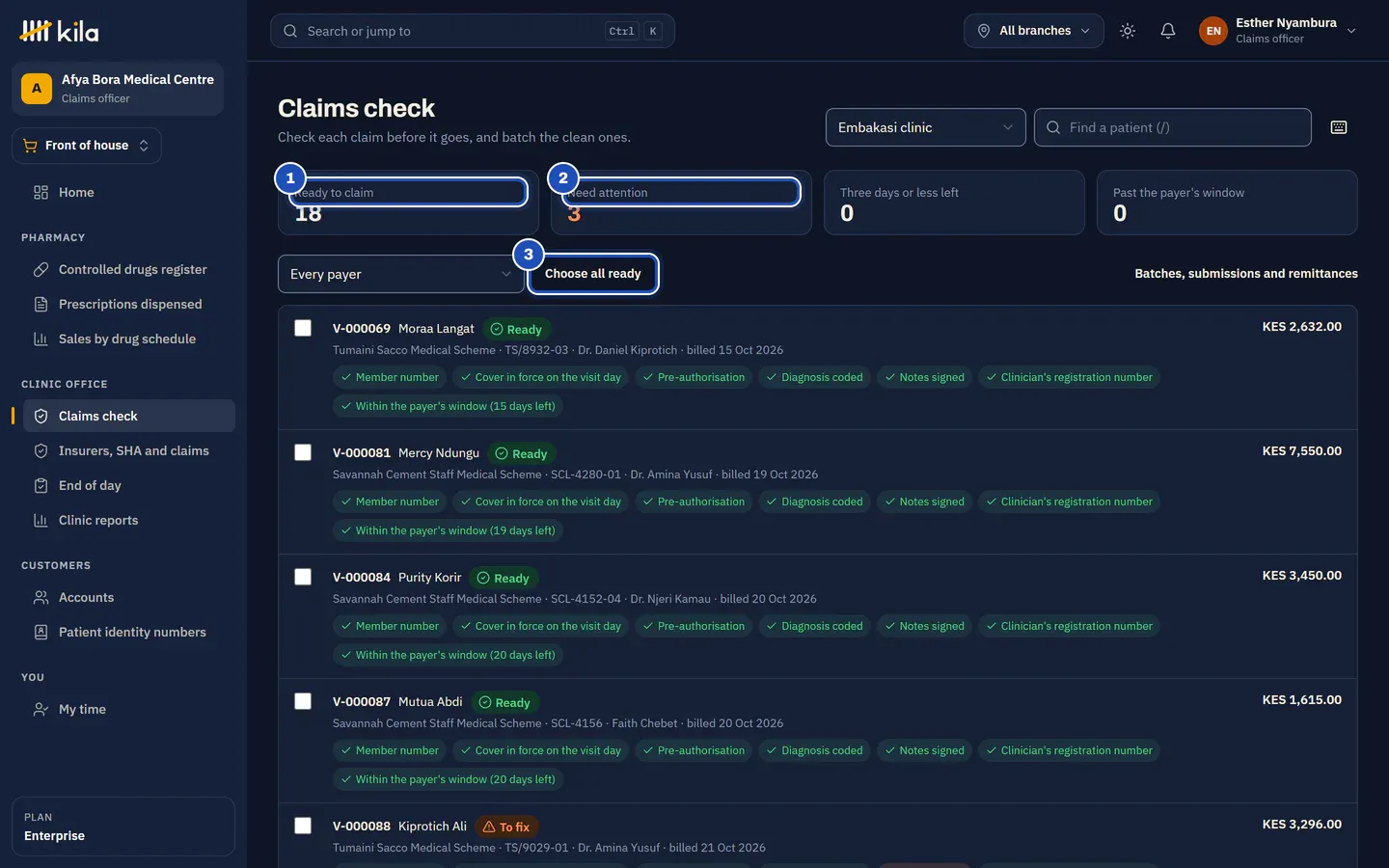
Task: Open notifications bell
Action: 1168,31
